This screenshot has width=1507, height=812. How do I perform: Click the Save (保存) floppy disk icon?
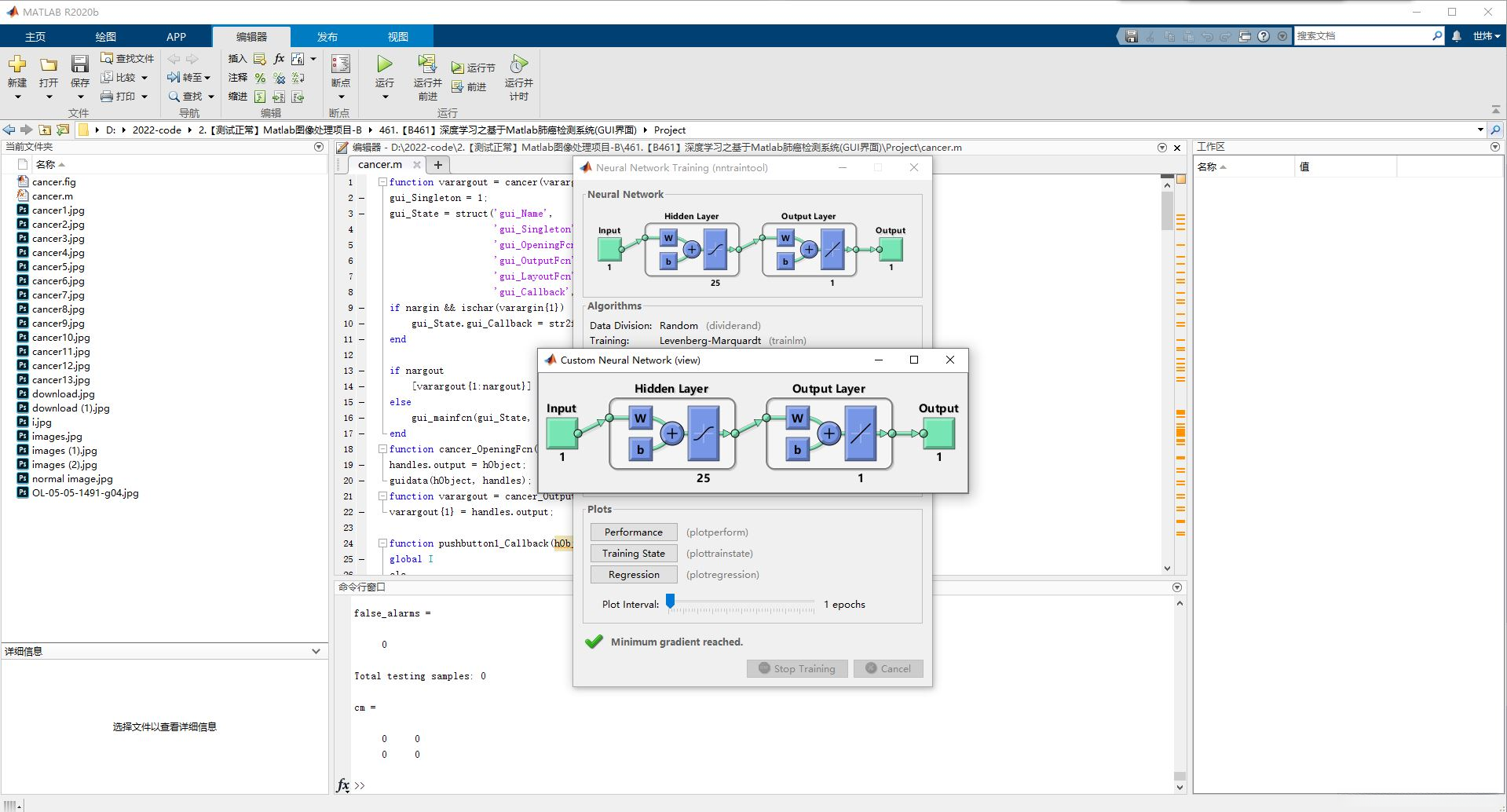pos(80,64)
